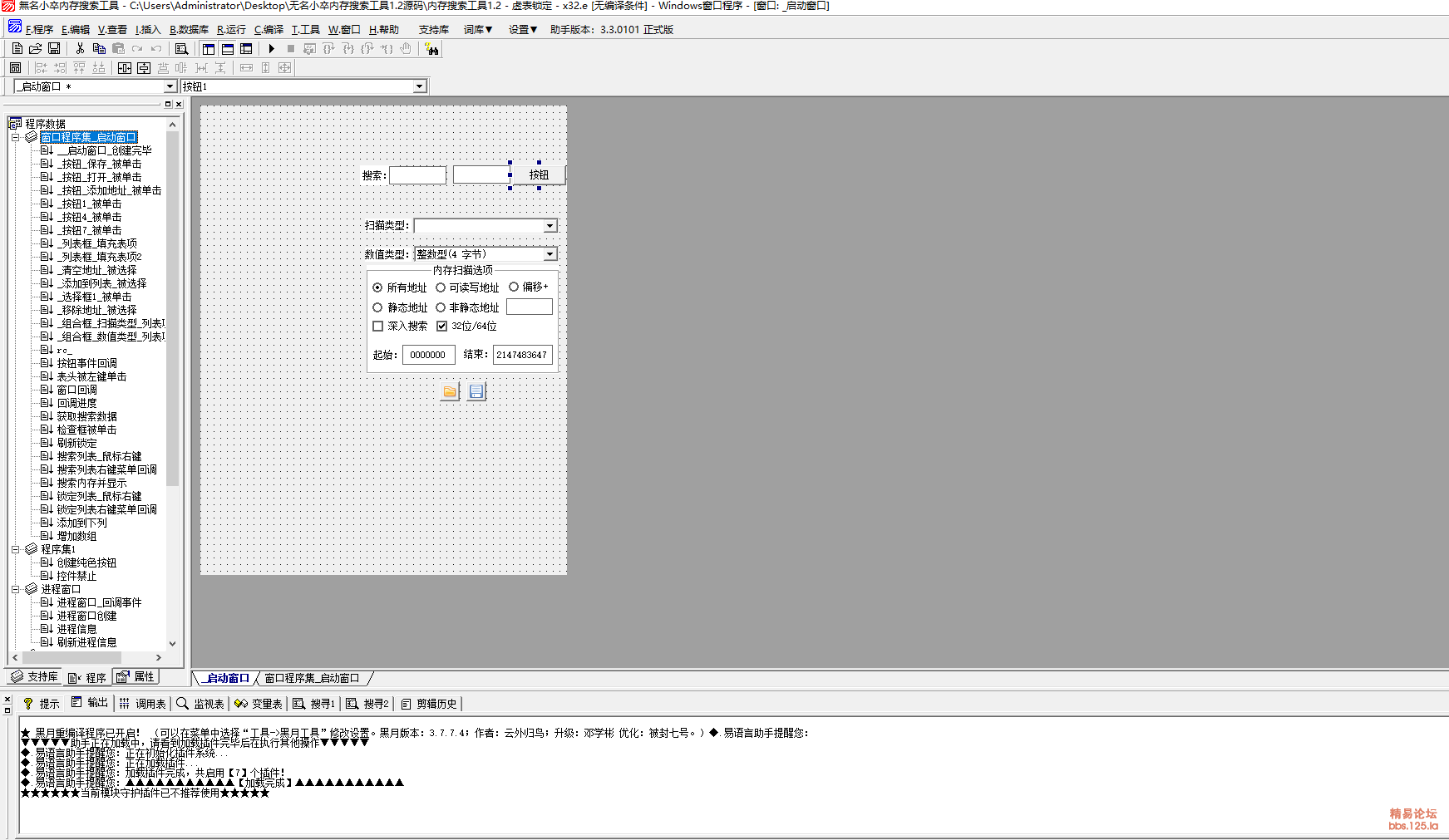Image resolution: width=1449 pixels, height=840 pixels.
Task: Enable the 深入搜索 checkbox
Action: tap(378, 327)
